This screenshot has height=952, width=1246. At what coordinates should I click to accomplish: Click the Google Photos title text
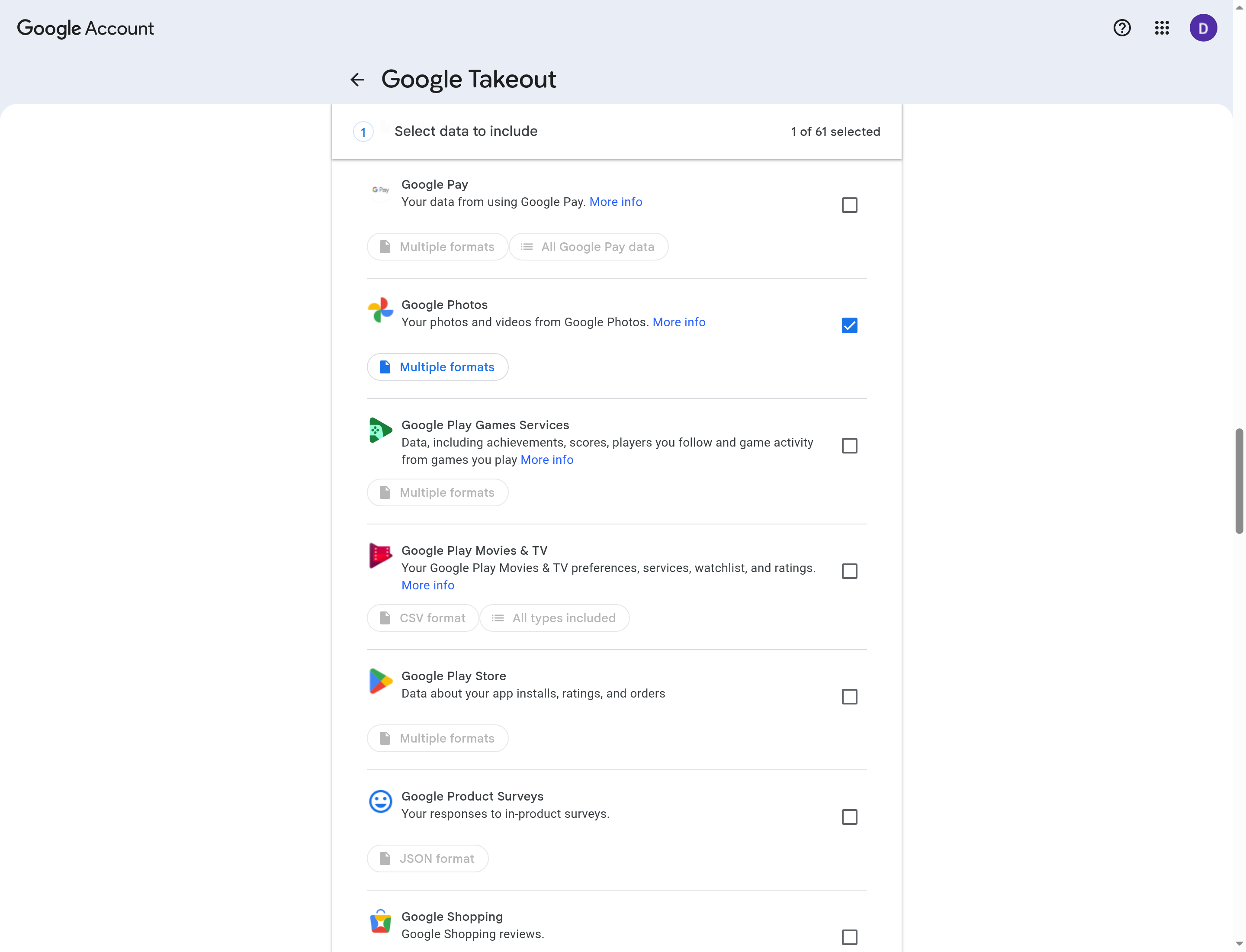coord(443,305)
